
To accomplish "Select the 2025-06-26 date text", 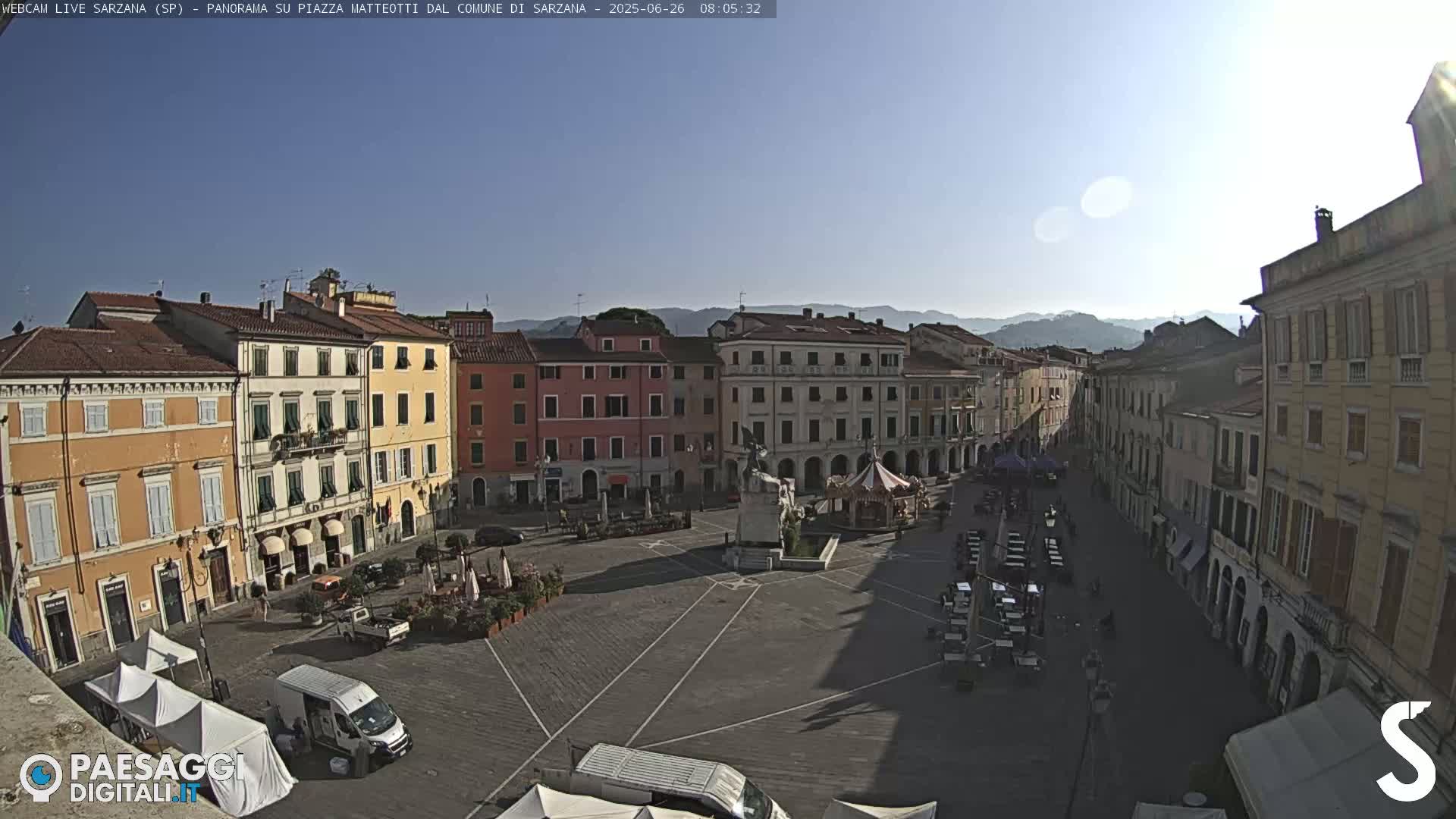I will click(646, 8).
